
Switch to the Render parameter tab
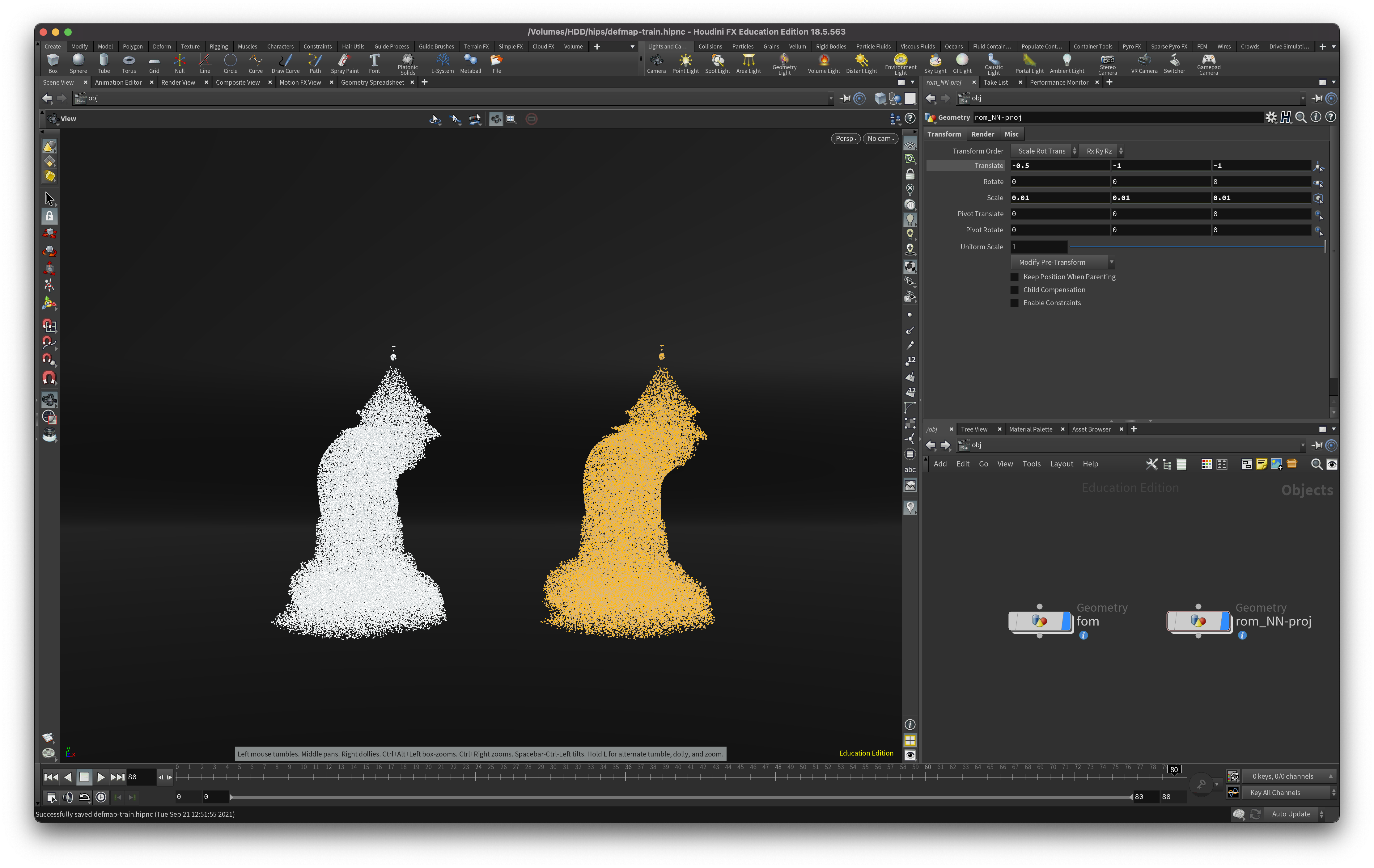point(982,134)
